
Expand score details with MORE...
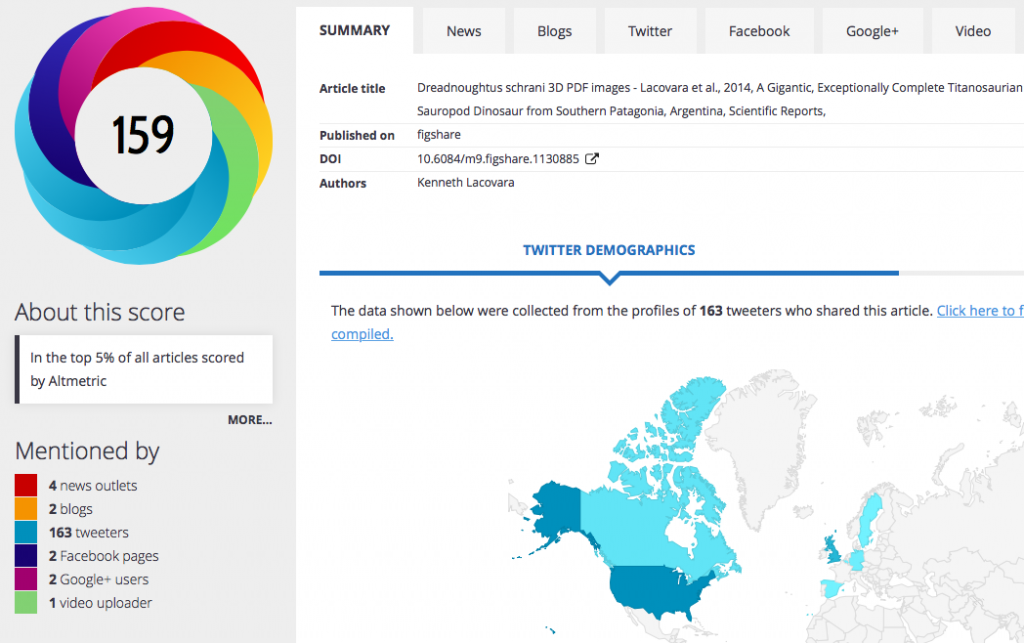click(x=249, y=420)
